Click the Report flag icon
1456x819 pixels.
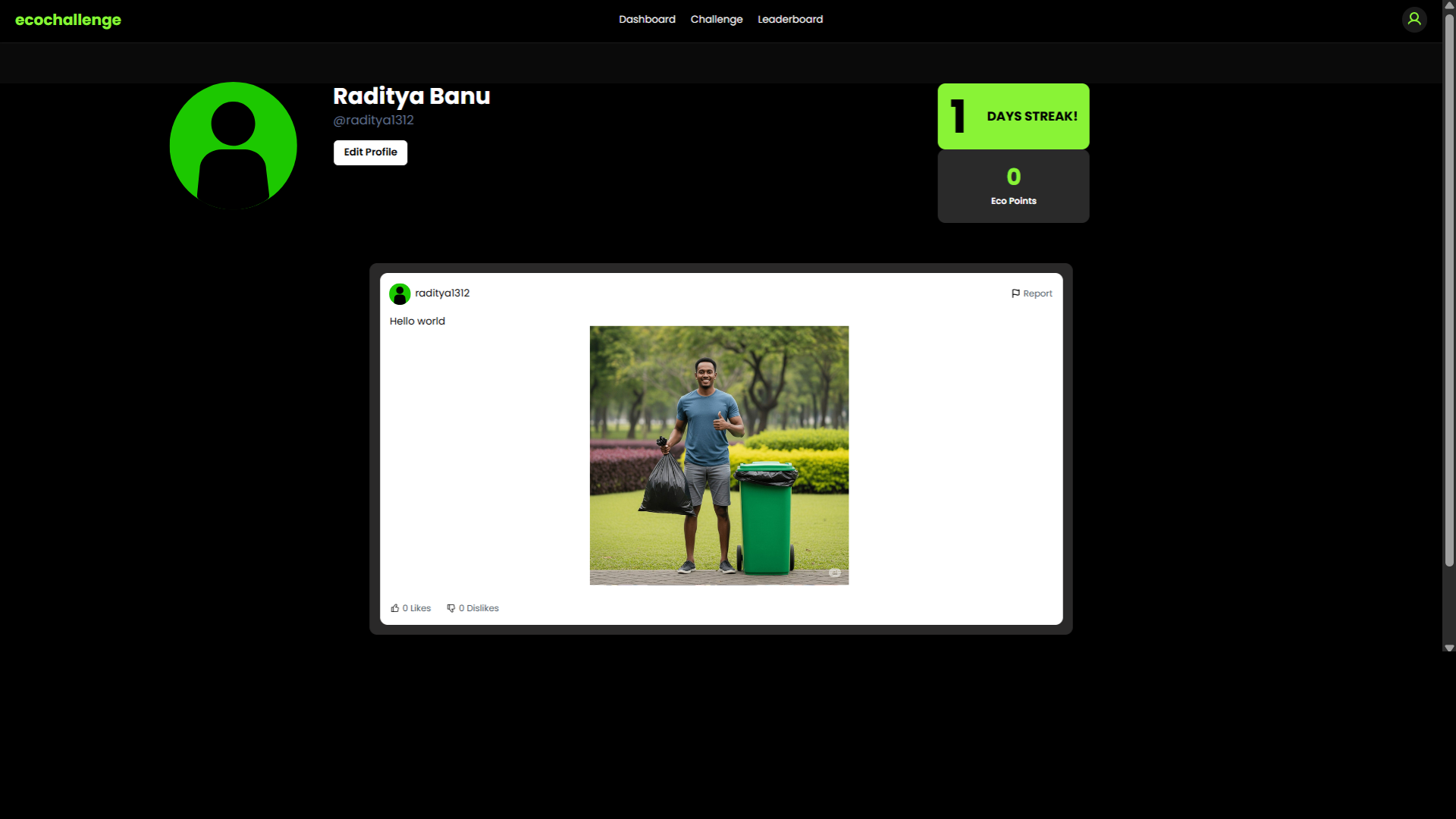coord(1015,293)
